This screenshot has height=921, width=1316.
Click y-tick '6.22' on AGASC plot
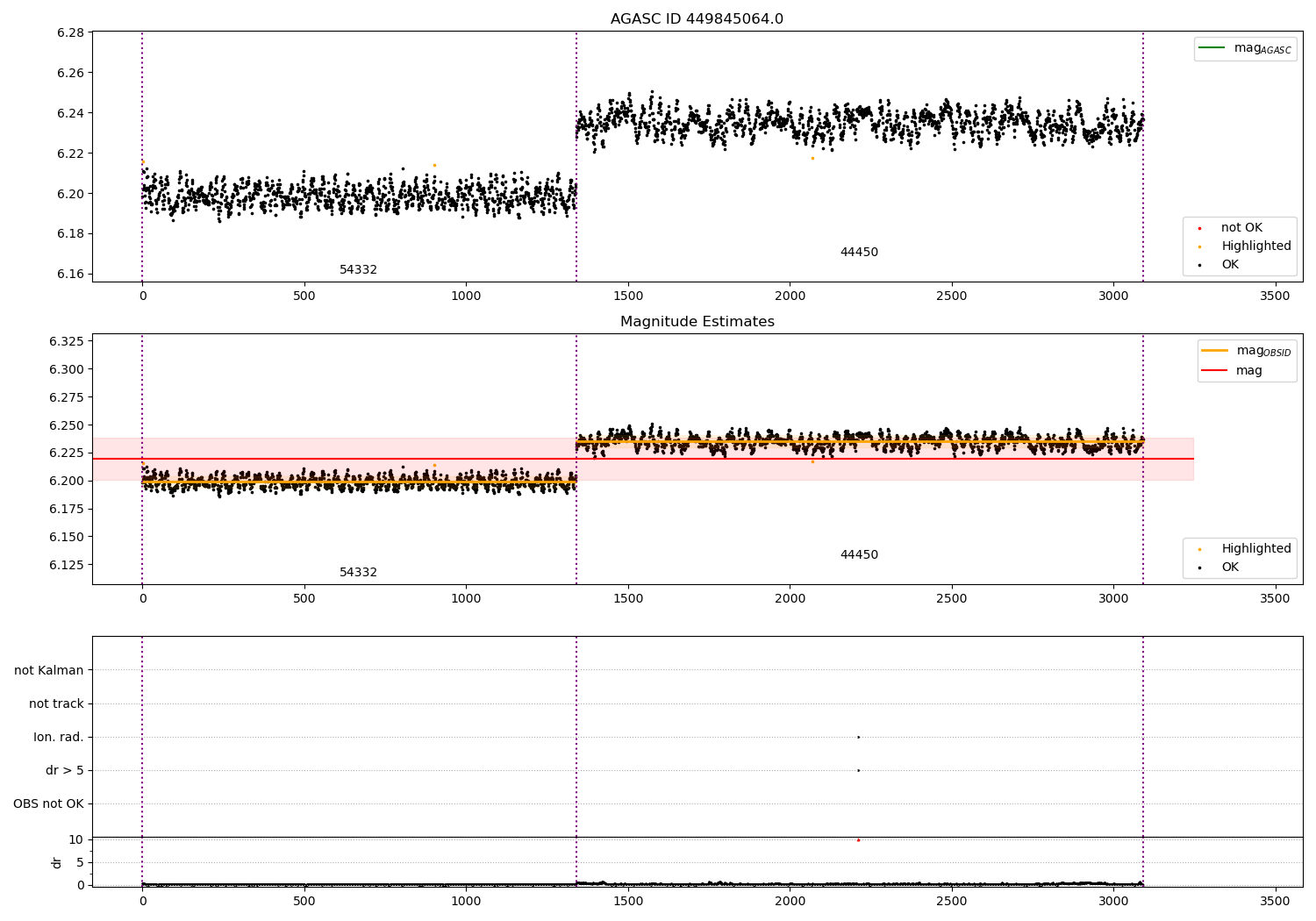pos(70,153)
